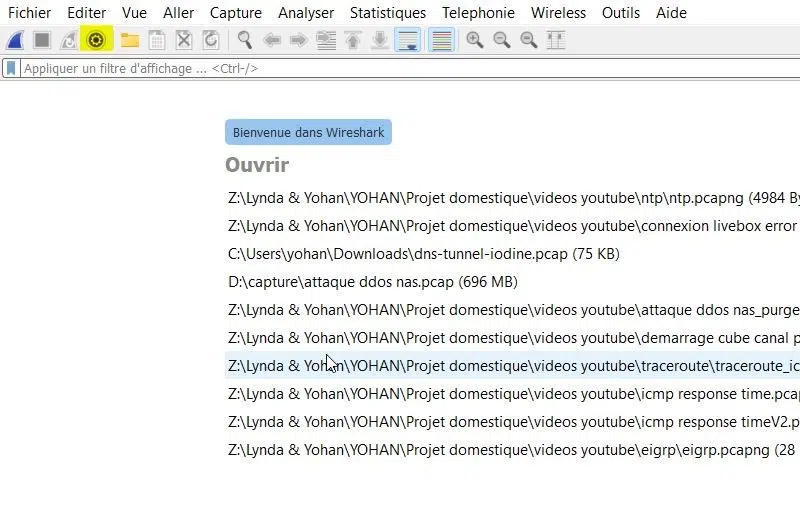Go forward to next packet arrow
This screenshot has height=514, width=800.
(298, 40)
